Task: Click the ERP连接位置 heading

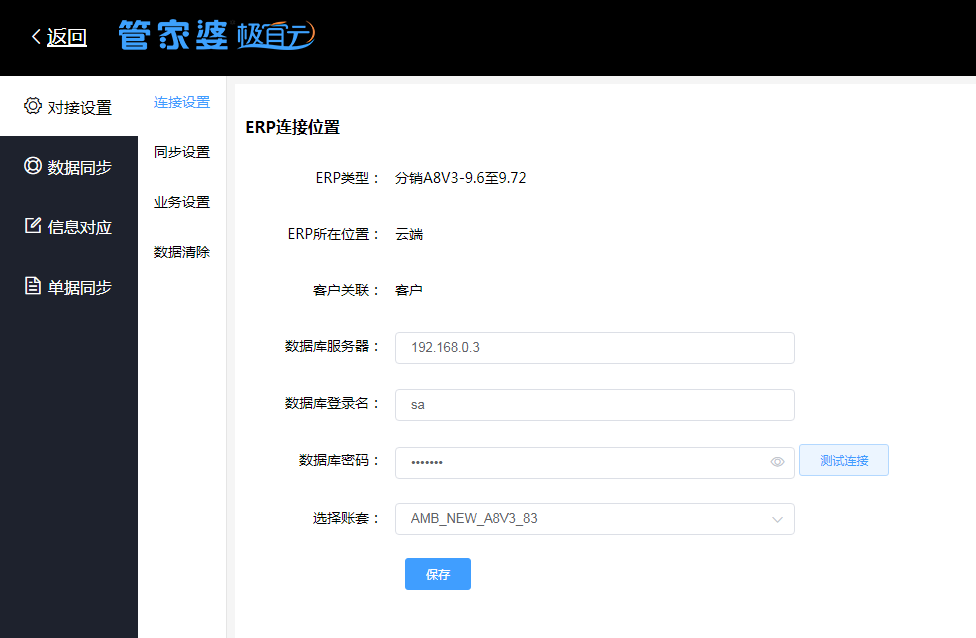Action: [x=293, y=127]
